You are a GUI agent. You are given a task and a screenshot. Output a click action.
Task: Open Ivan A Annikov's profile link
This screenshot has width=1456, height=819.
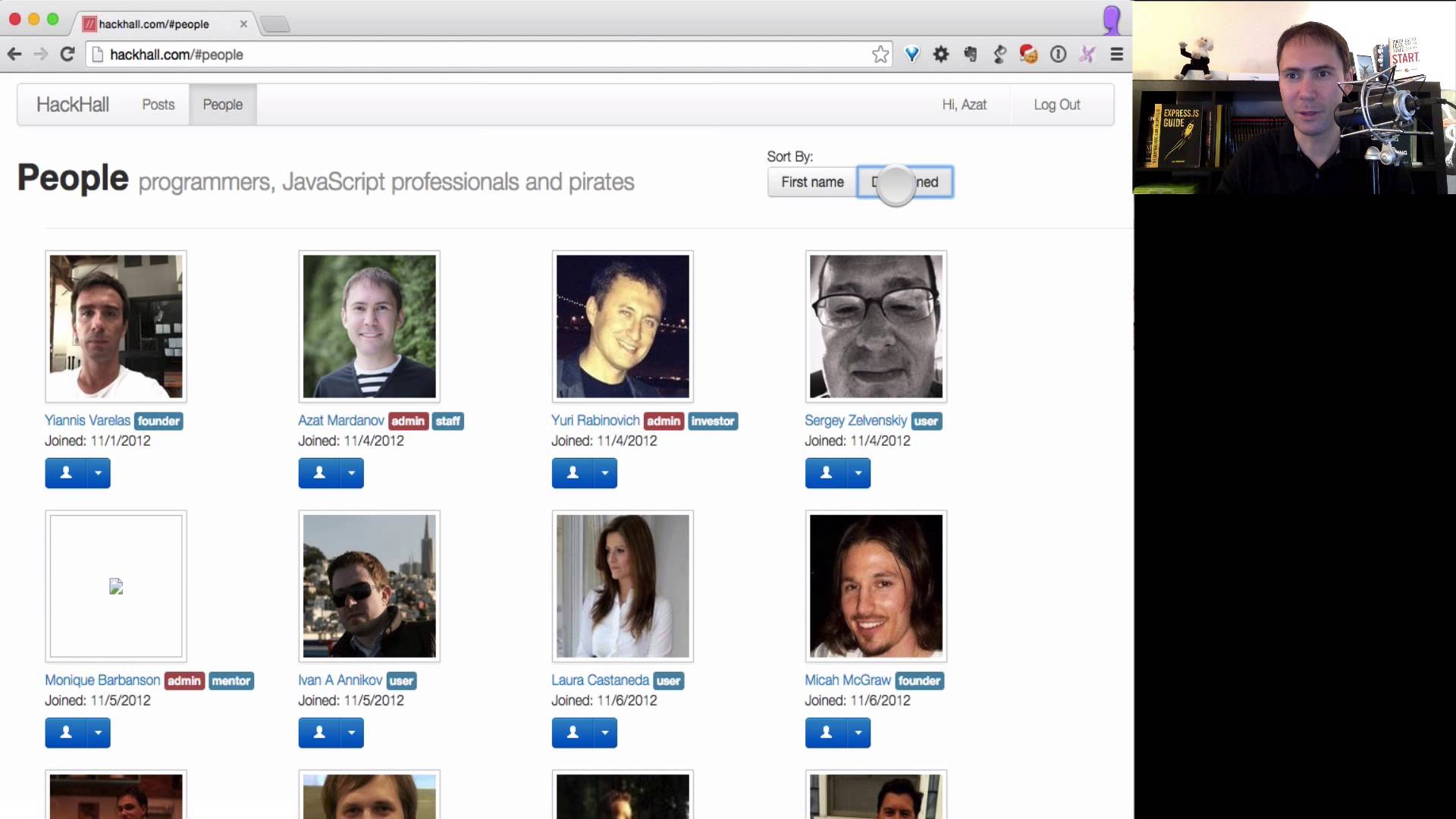[340, 680]
